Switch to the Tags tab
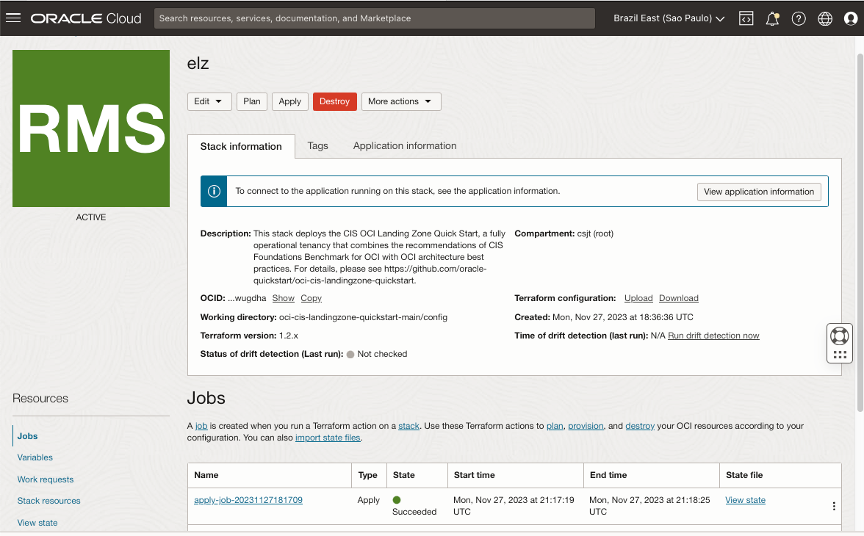864x536 pixels. 318,146
